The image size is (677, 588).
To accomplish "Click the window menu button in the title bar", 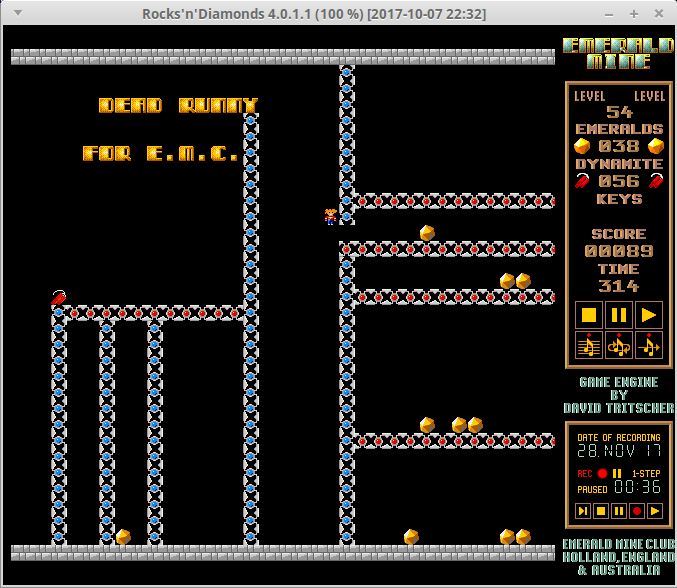I will coord(12,14).
